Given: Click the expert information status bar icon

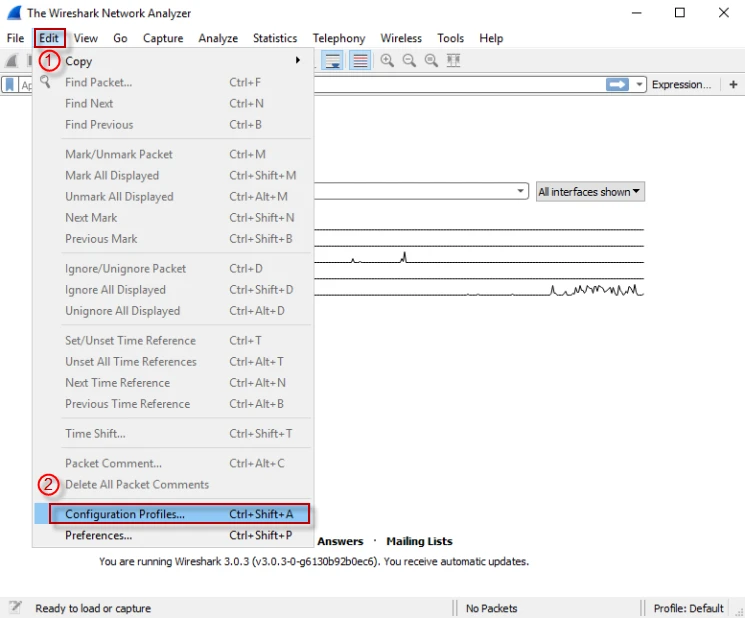Looking at the screenshot, I should (x=15, y=608).
